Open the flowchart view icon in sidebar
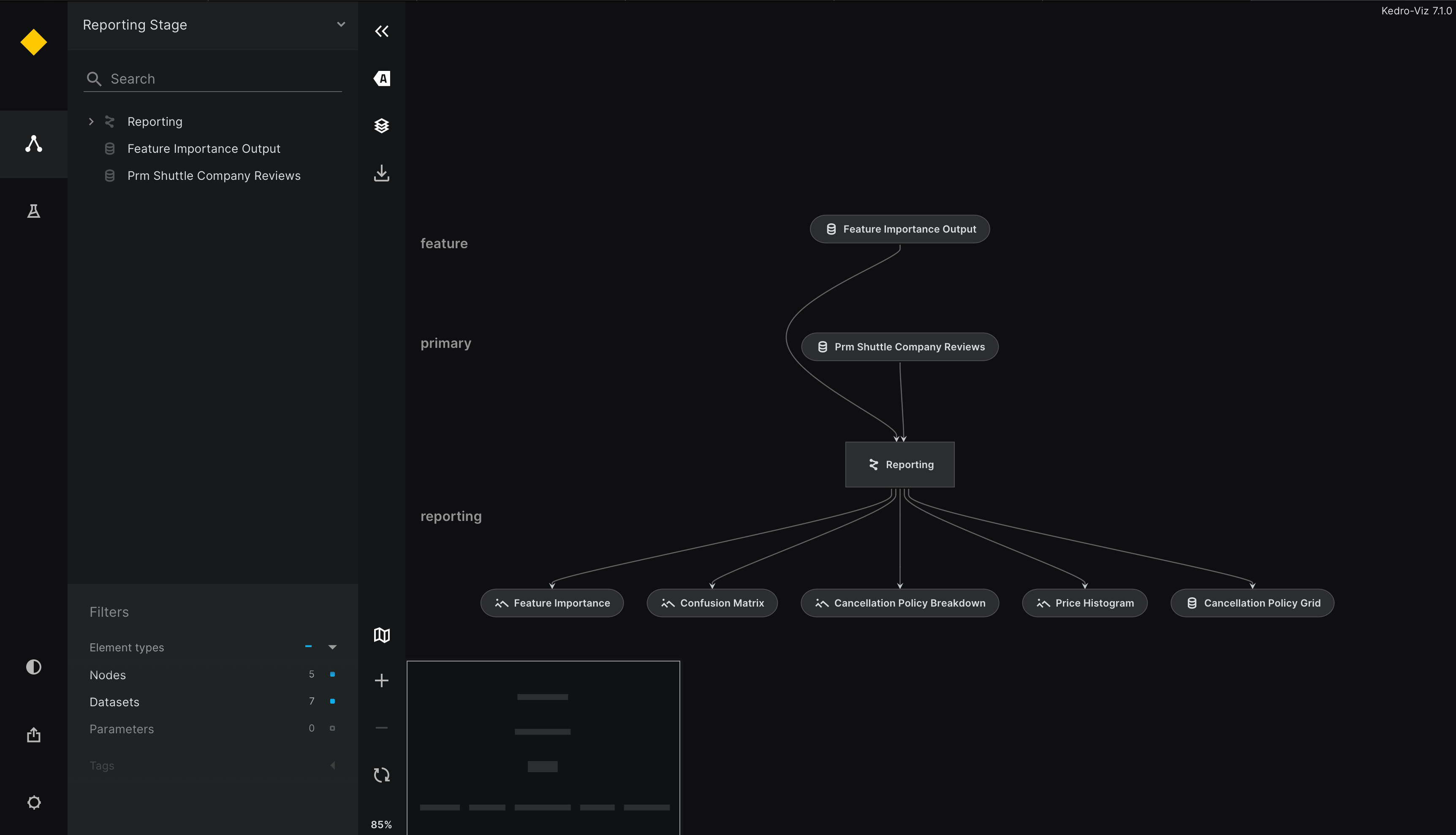 click(x=34, y=144)
